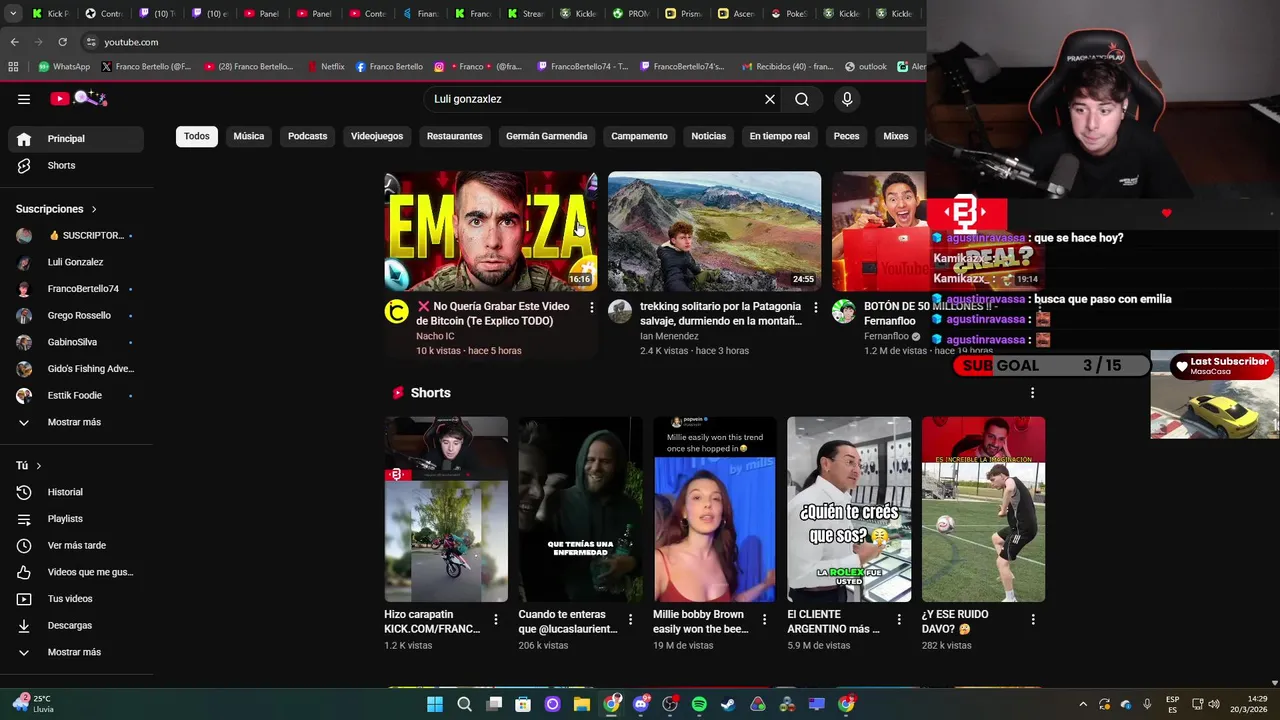Click the magnifier search button

point(802,99)
